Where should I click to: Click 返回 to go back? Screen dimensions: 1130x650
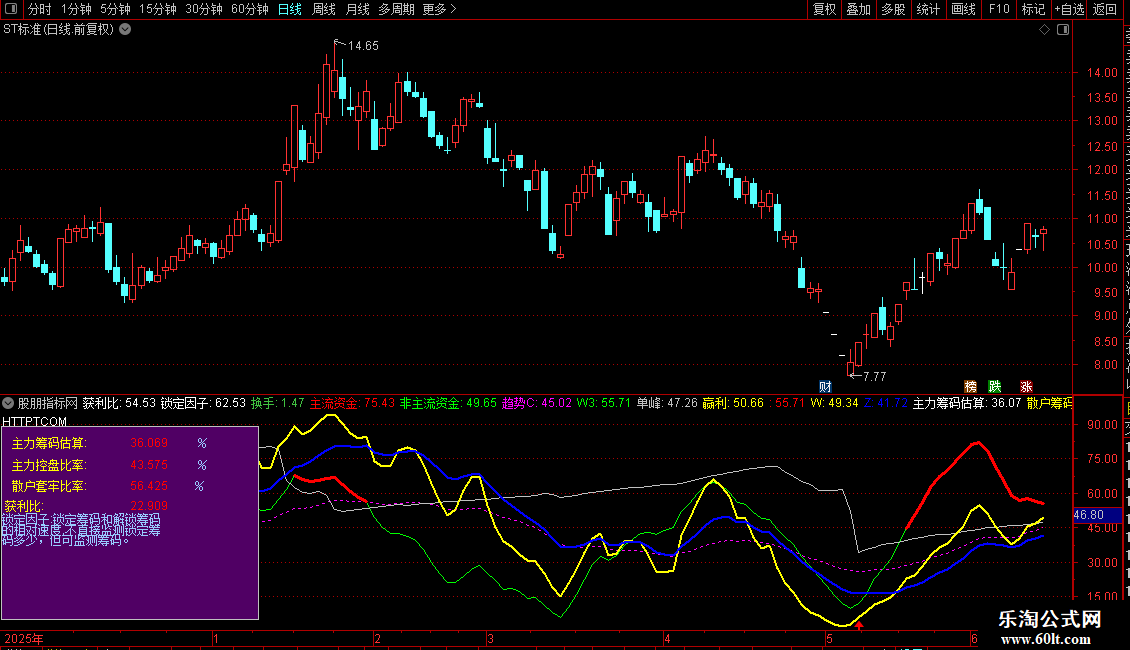pyautogui.click(x=1104, y=9)
